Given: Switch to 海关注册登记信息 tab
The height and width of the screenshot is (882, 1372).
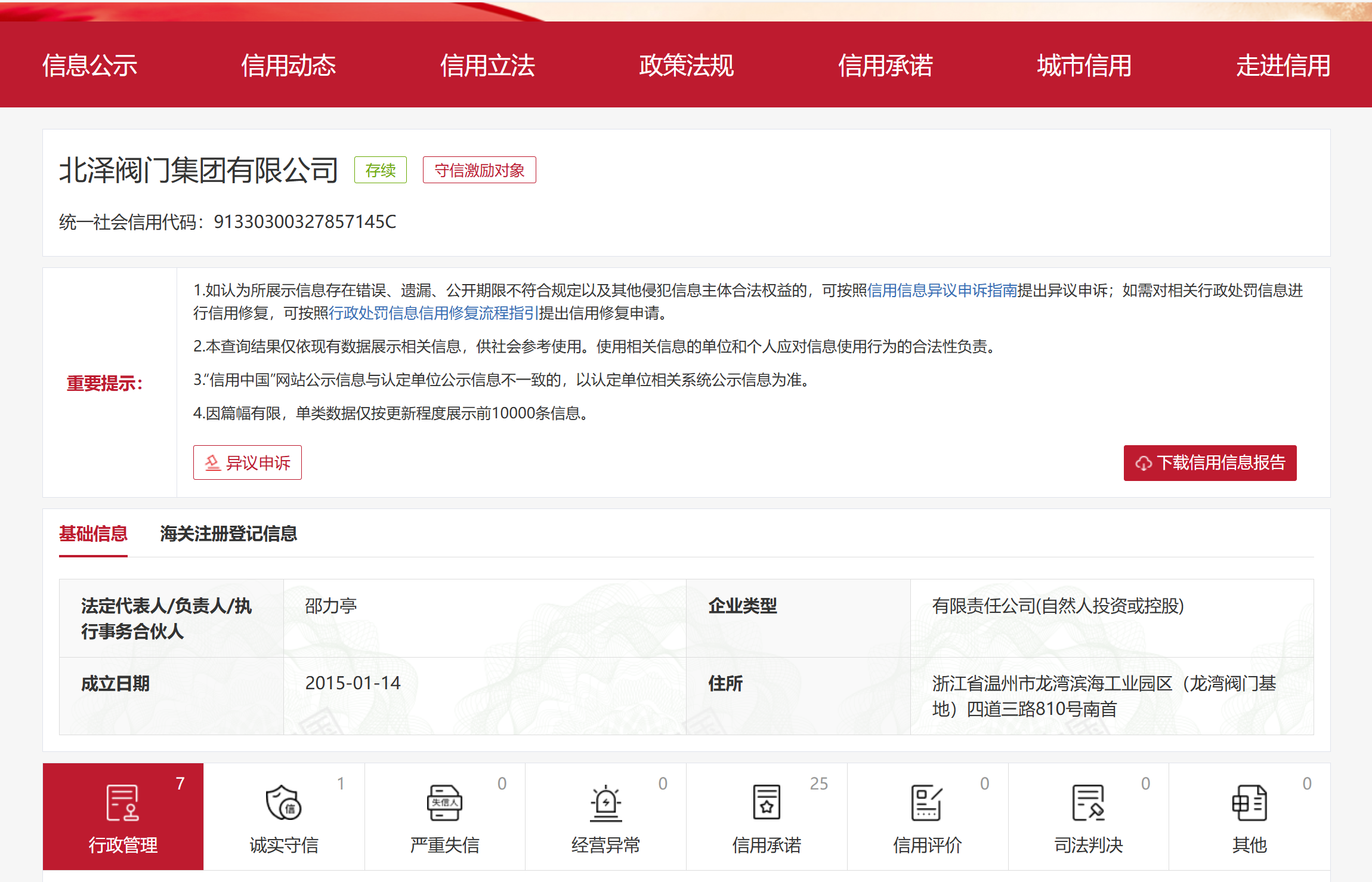Looking at the screenshot, I should click(x=228, y=533).
